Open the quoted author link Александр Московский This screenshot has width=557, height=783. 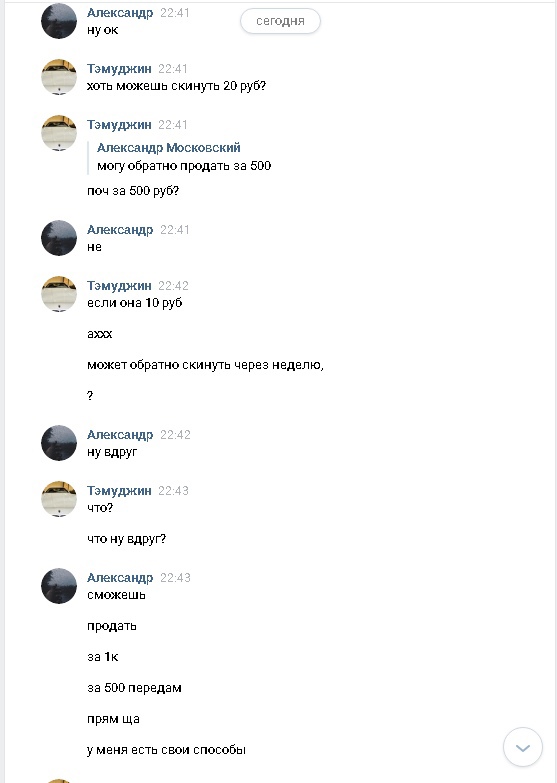point(169,148)
